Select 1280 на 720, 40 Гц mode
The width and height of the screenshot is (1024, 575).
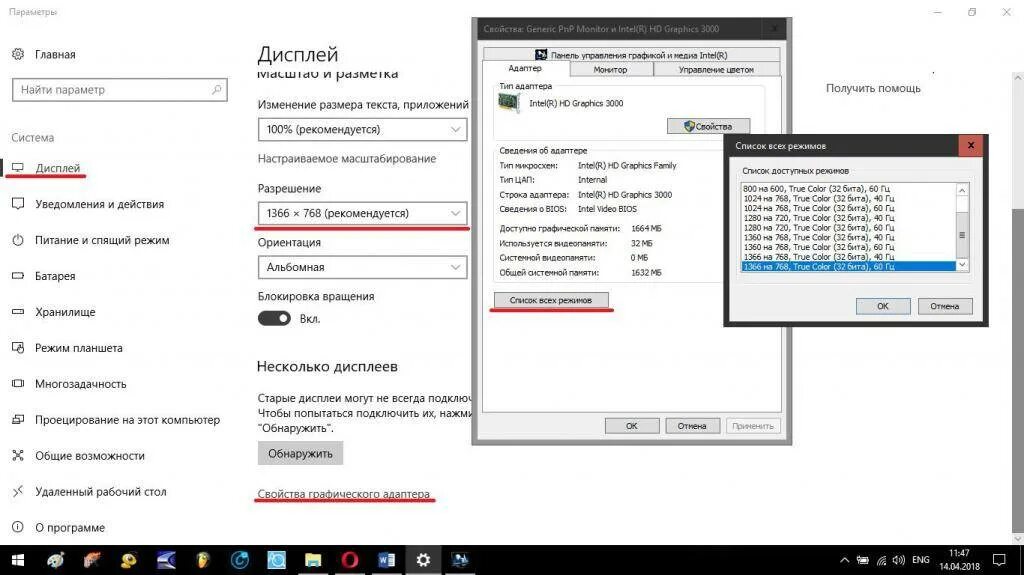848,218
